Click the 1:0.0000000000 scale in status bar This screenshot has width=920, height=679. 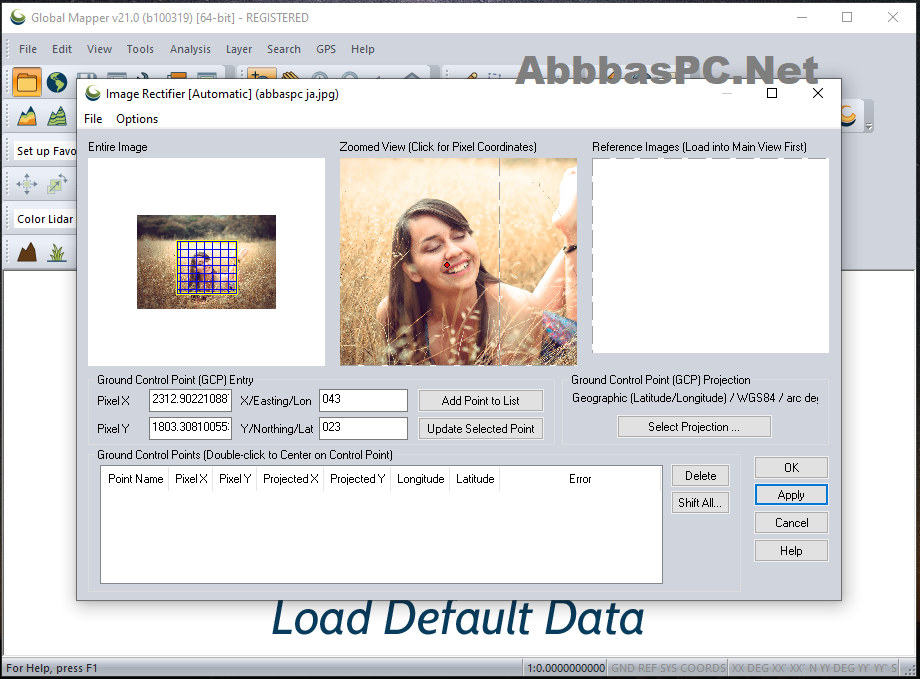tap(566, 668)
